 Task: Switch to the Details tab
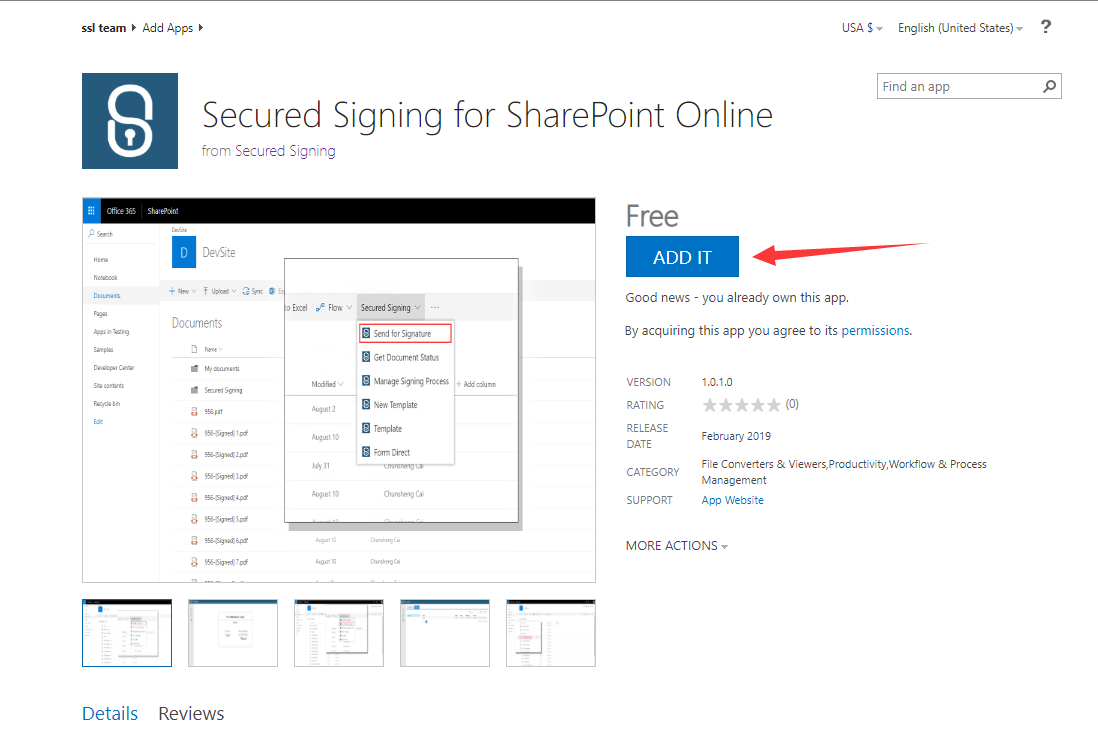[110, 713]
